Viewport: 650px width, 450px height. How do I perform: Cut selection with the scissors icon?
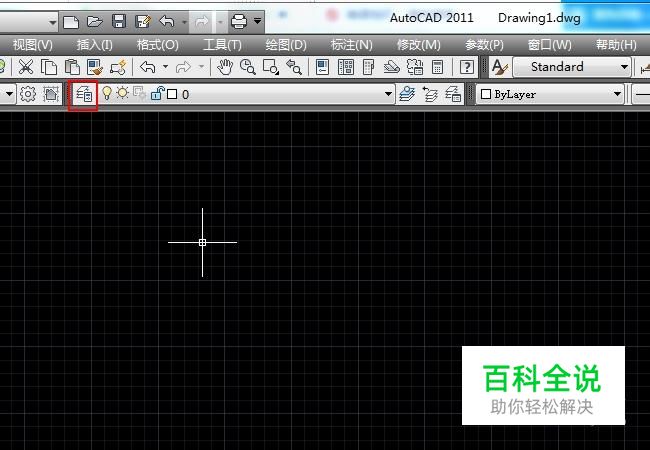(26, 67)
